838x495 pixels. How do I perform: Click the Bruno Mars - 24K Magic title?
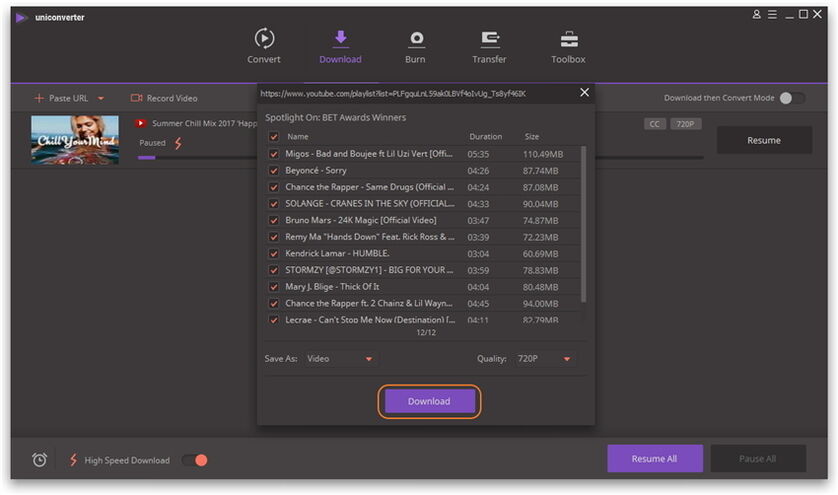[x=361, y=220]
